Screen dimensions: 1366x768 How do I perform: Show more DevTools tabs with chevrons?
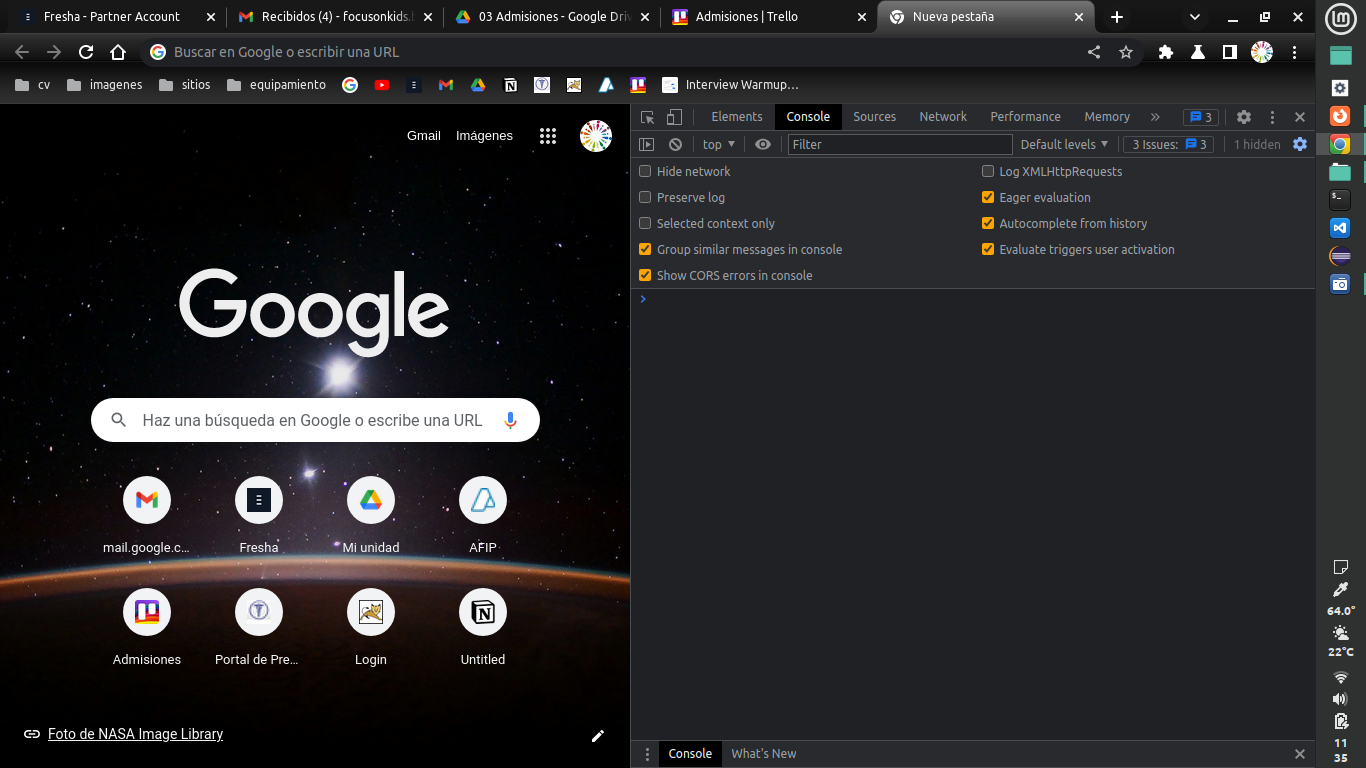(1155, 117)
